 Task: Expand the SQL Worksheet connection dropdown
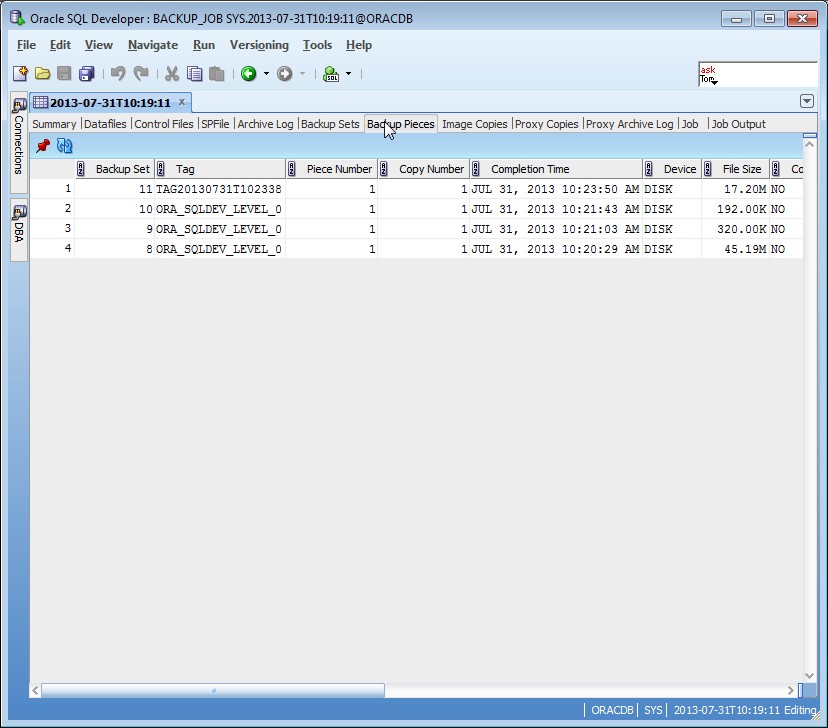pos(349,74)
